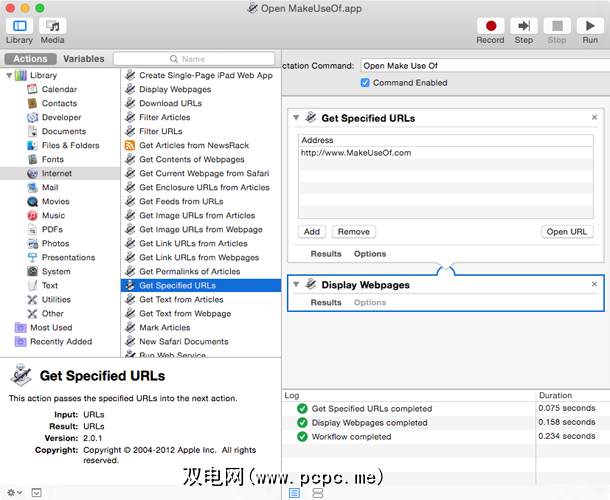The image size is (610, 500).
Task: Select the Internet category
Action: 60,174
